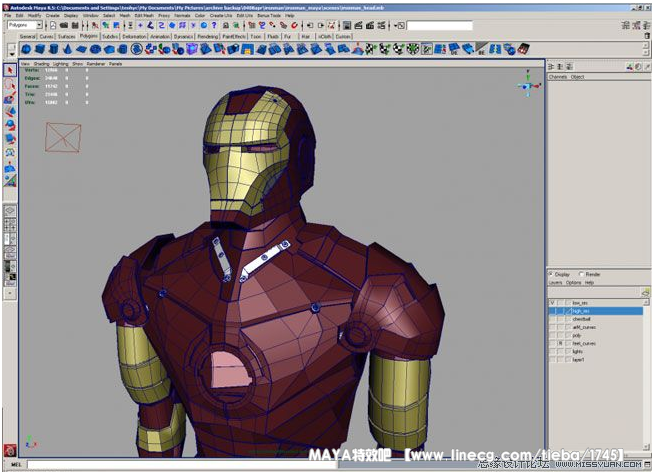Viewport: 658px width, 472px height.
Task: Toggle visibility box of low_res layer
Action: click(x=552, y=302)
